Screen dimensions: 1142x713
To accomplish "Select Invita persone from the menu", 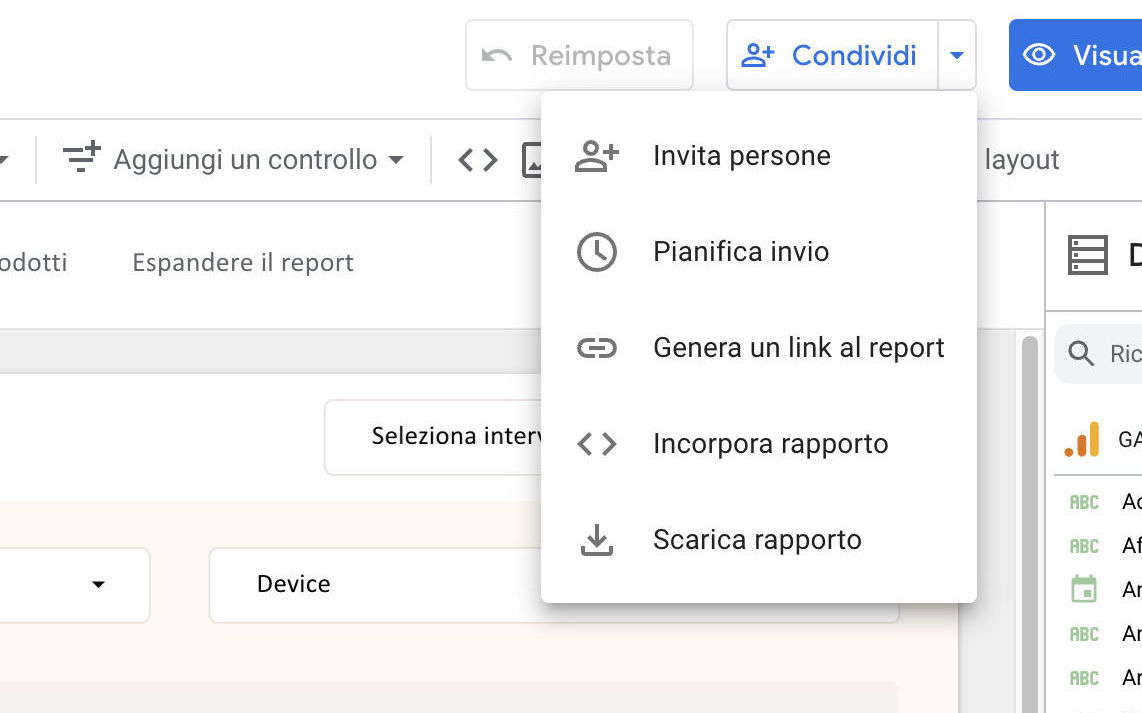I will point(759,156).
